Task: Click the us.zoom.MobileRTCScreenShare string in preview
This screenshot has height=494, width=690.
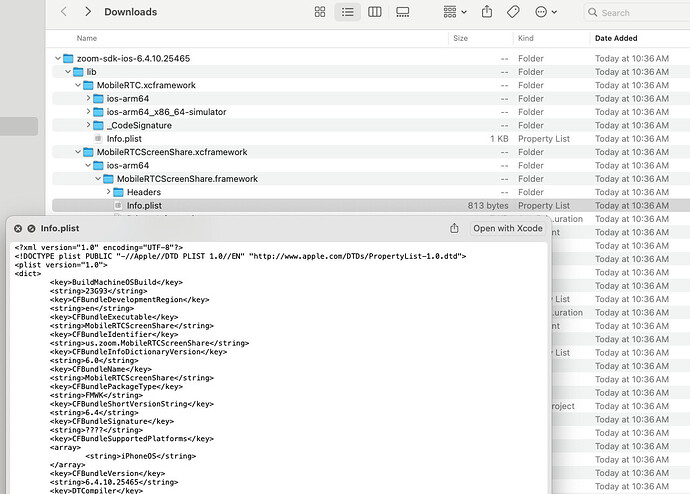Action: point(149,343)
